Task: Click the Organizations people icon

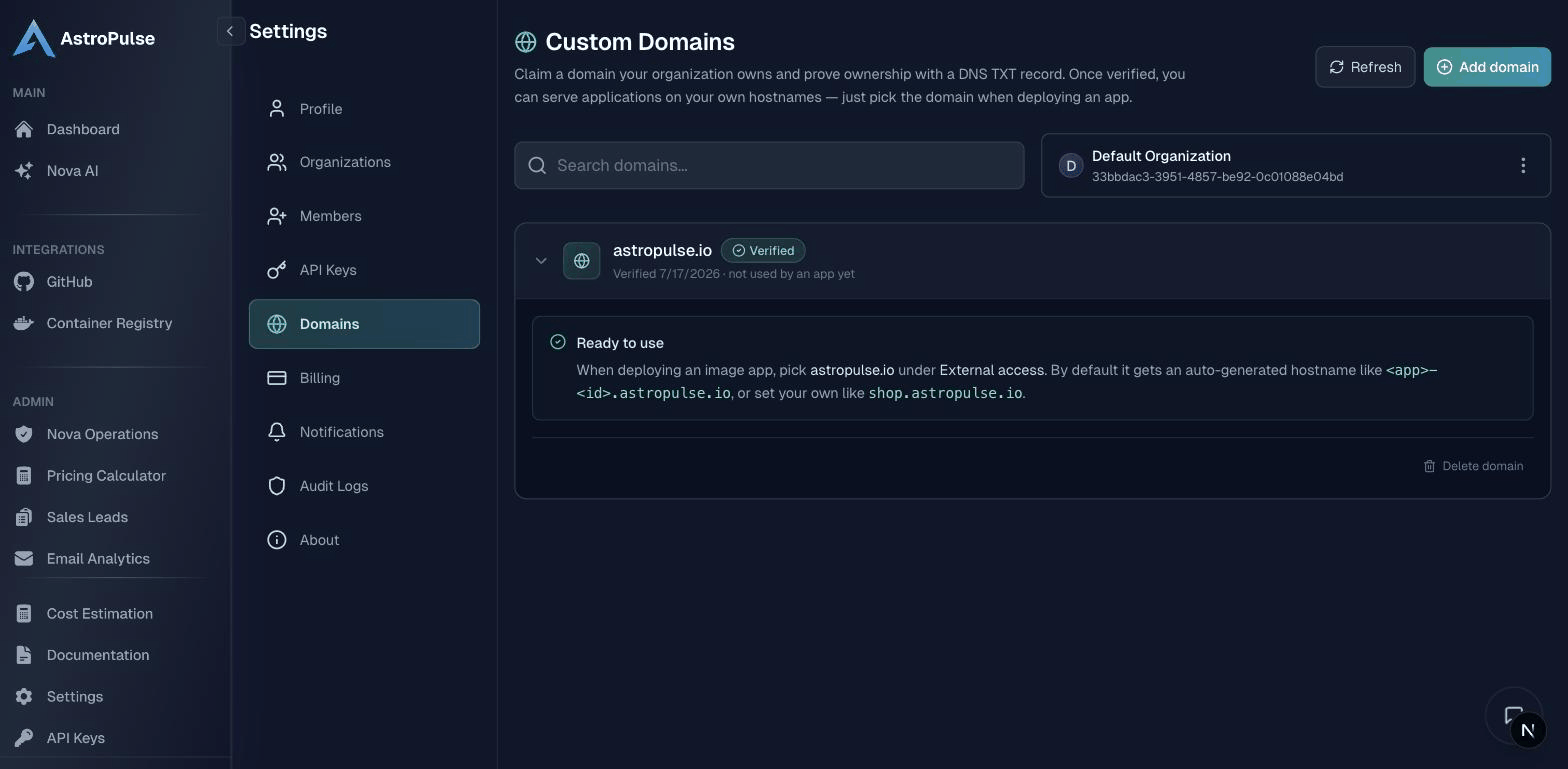Action: click(x=277, y=162)
